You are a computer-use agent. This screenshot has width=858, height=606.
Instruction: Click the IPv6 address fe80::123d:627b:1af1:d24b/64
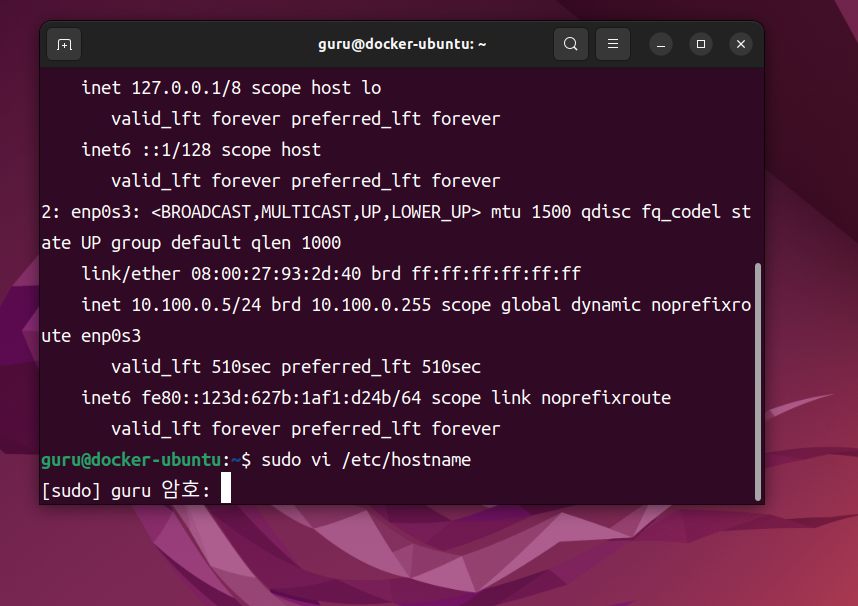tap(281, 397)
